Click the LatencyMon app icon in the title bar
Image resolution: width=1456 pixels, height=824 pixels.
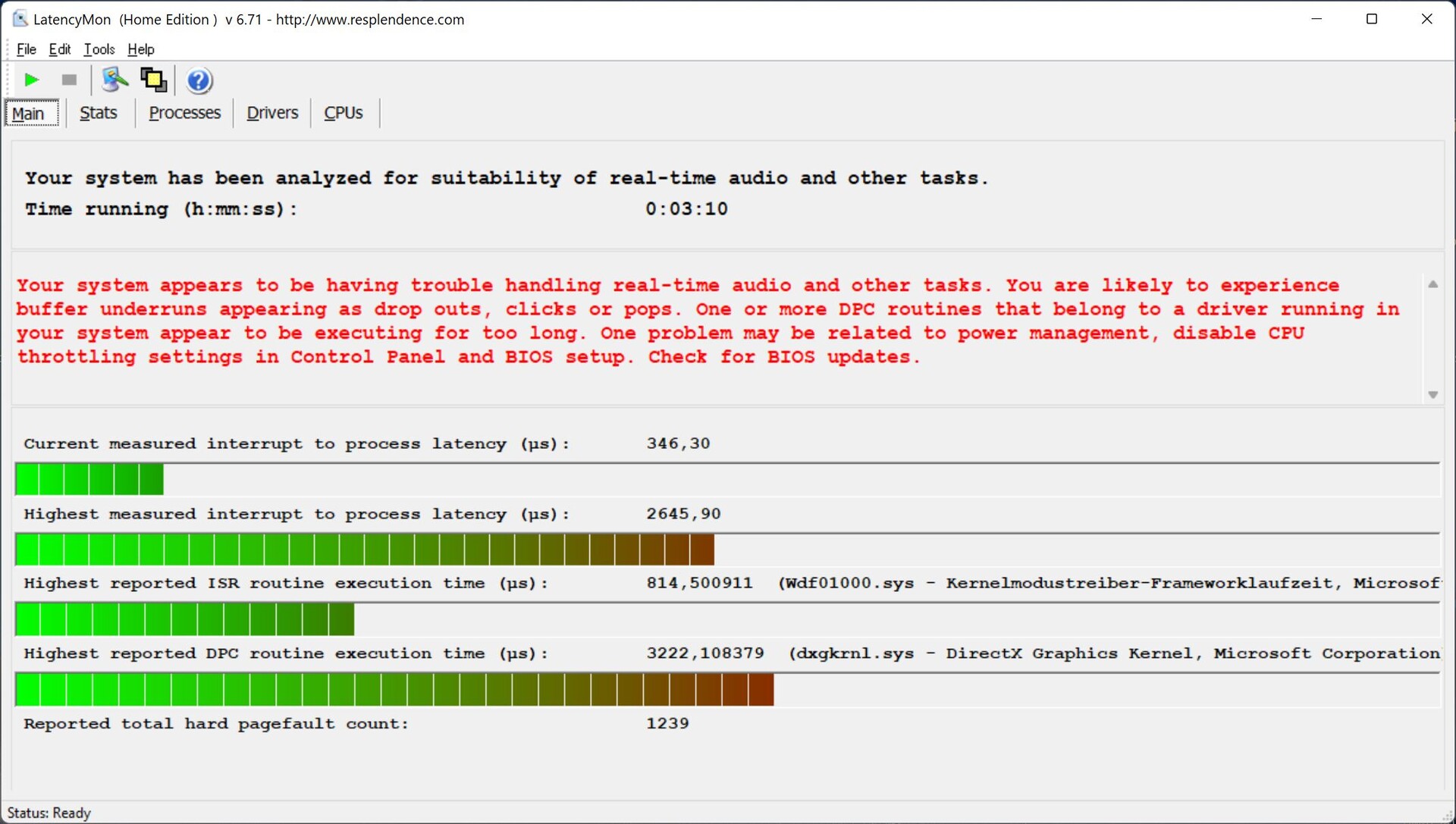tap(20, 19)
